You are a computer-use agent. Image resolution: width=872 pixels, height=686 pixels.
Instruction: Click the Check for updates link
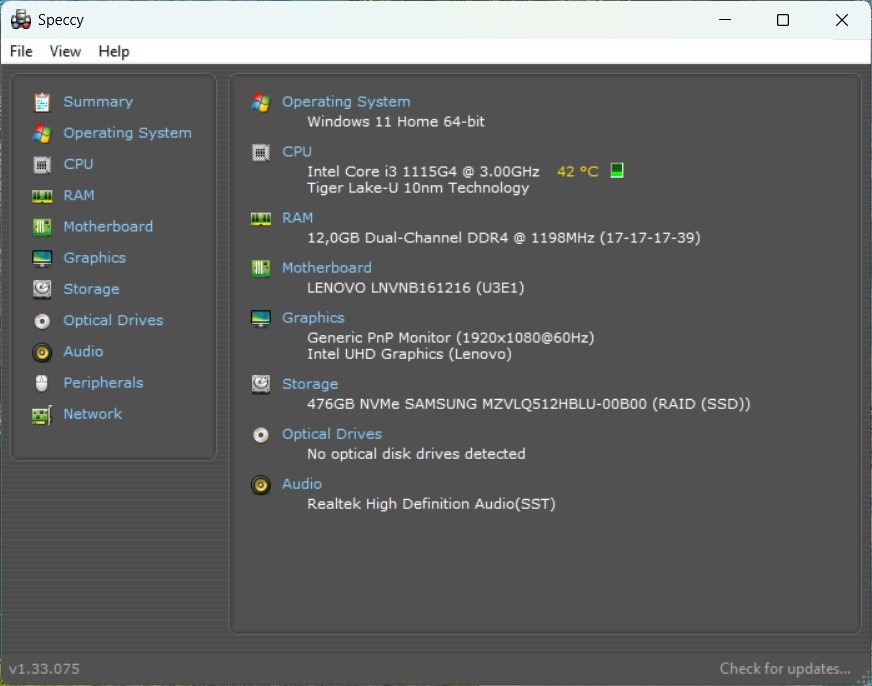coord(785,668)
